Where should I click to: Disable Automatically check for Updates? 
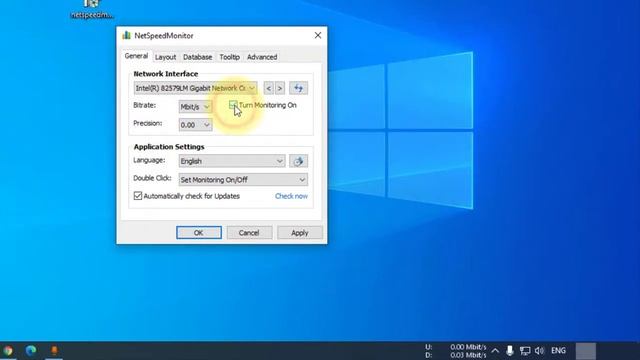138,196
